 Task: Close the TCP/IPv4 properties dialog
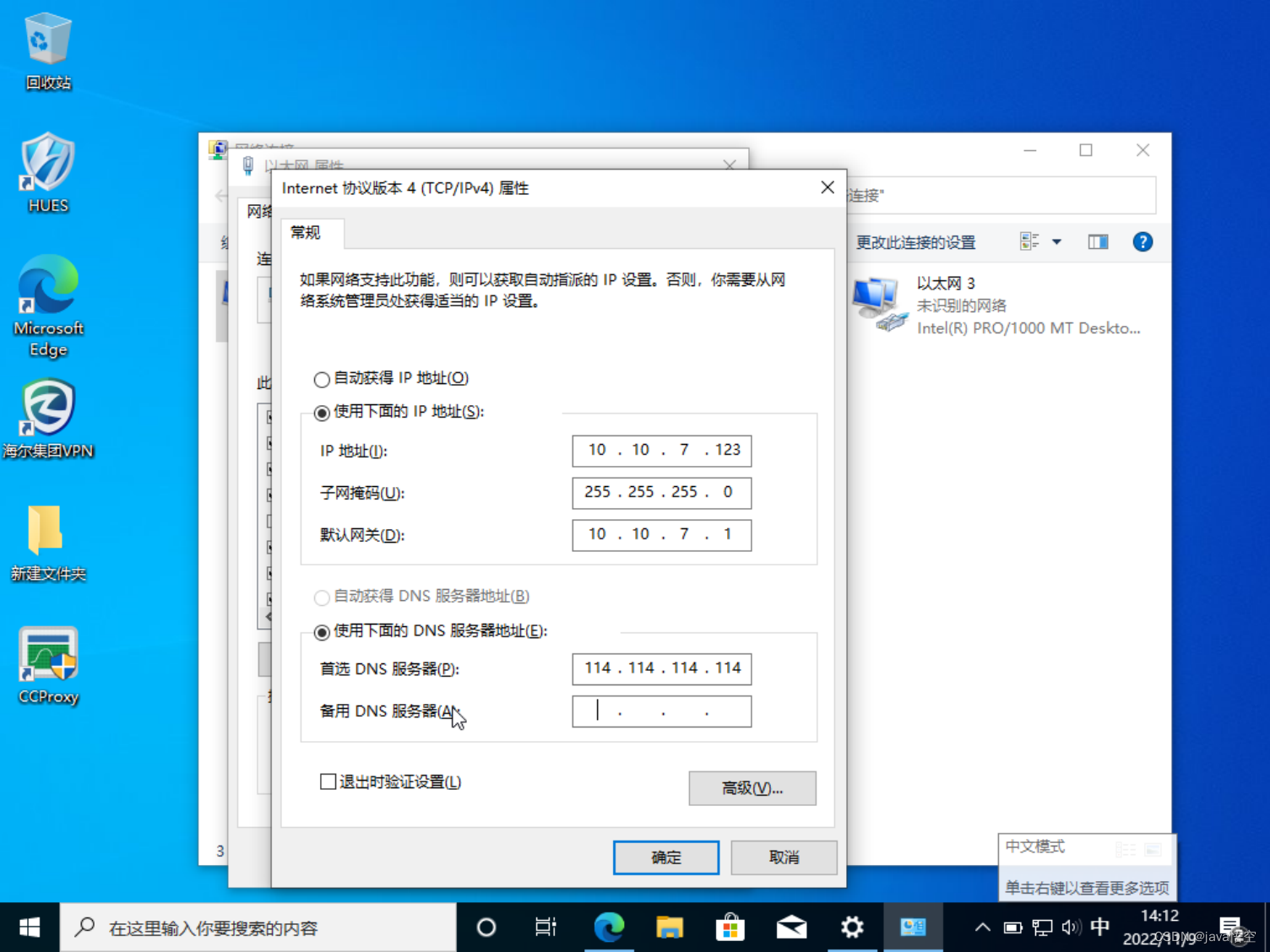click(828, 187)
